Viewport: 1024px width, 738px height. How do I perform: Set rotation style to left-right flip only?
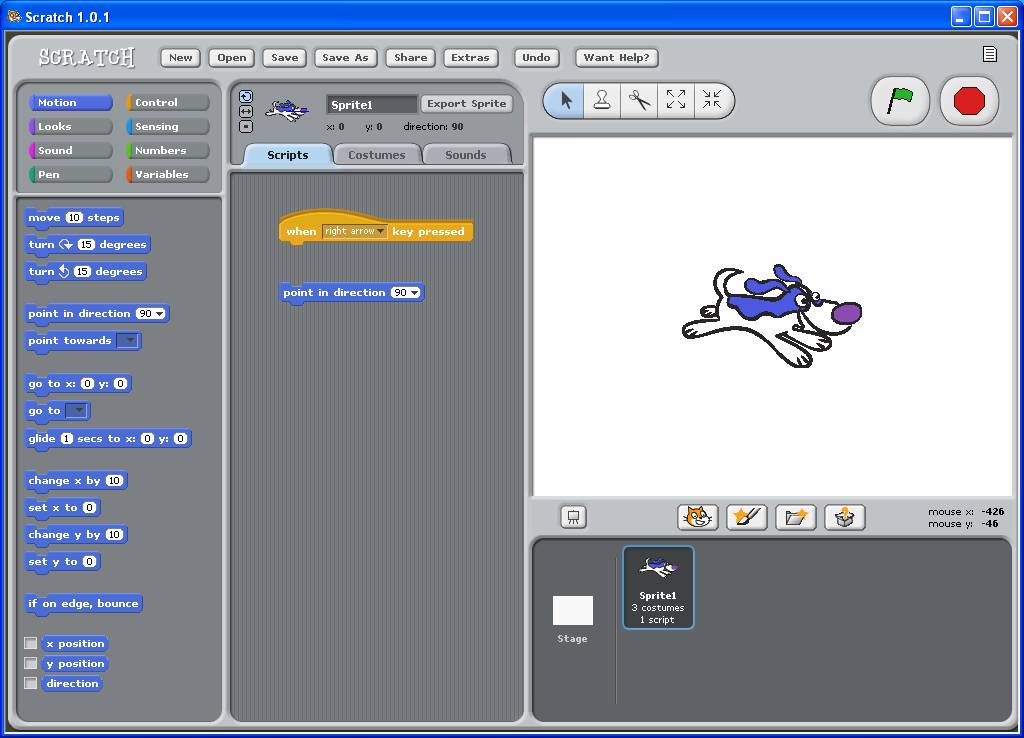pos(246,112)
